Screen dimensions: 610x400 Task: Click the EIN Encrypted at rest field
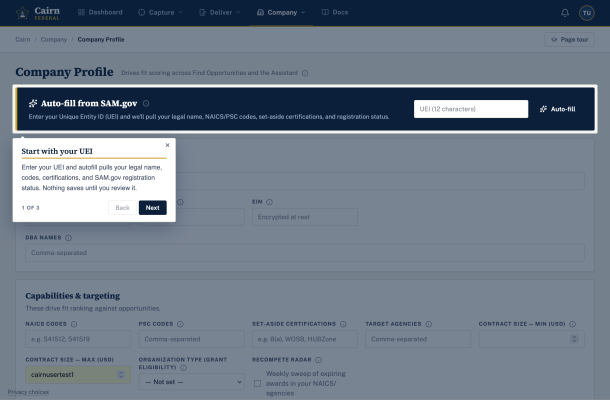pyautogui.click(x=305, y=217)
